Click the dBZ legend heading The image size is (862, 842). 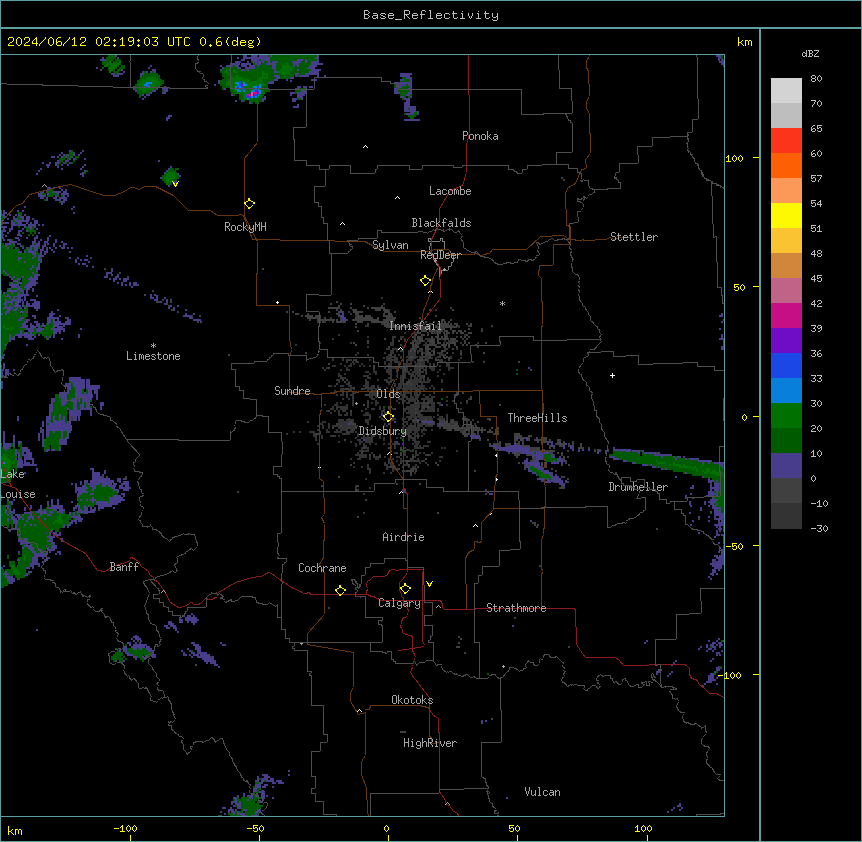coord(810,53)
